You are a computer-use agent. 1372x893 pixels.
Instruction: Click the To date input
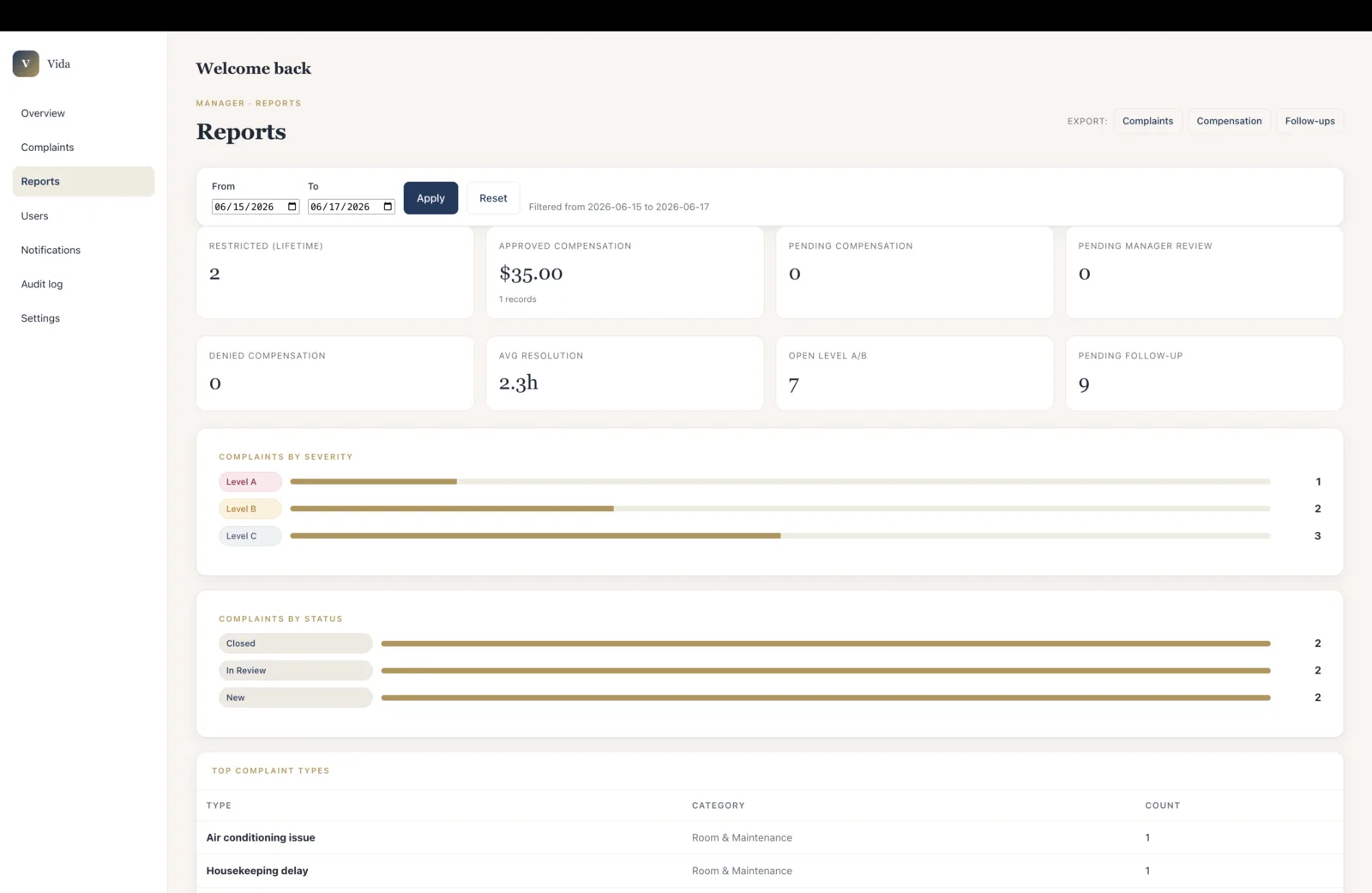pyautogui.click(x=352, y=207)
